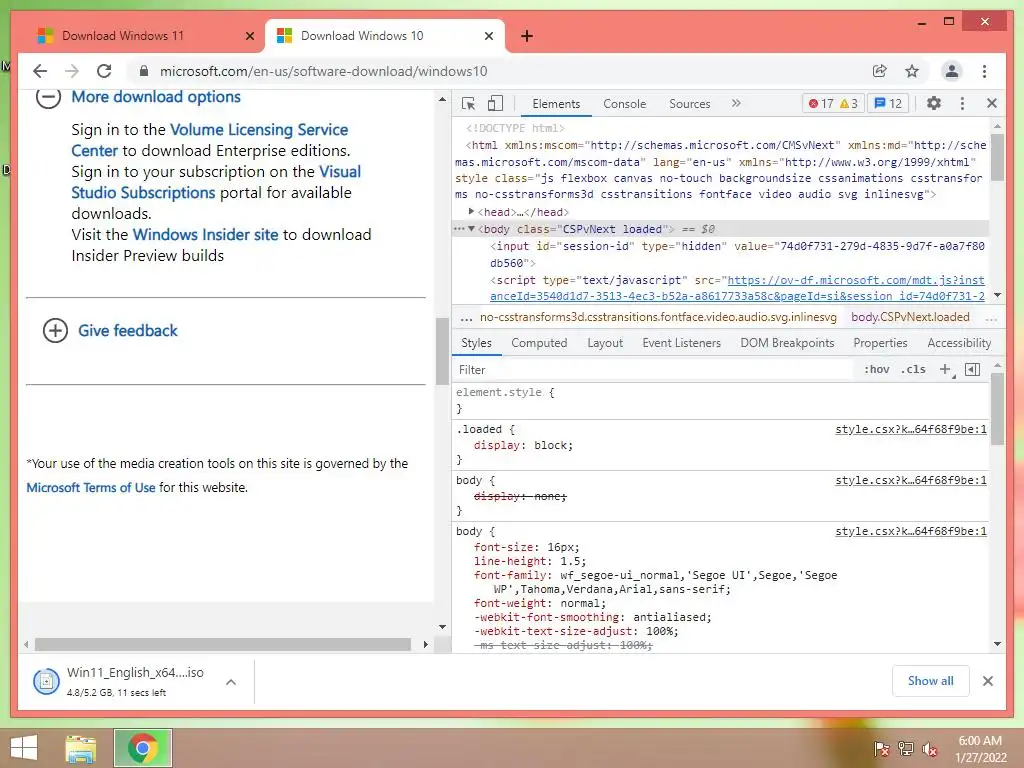This screenshot has width=1024, height=768.
Task: Show more DevTools tabs chevron
Action: point(736,103)
